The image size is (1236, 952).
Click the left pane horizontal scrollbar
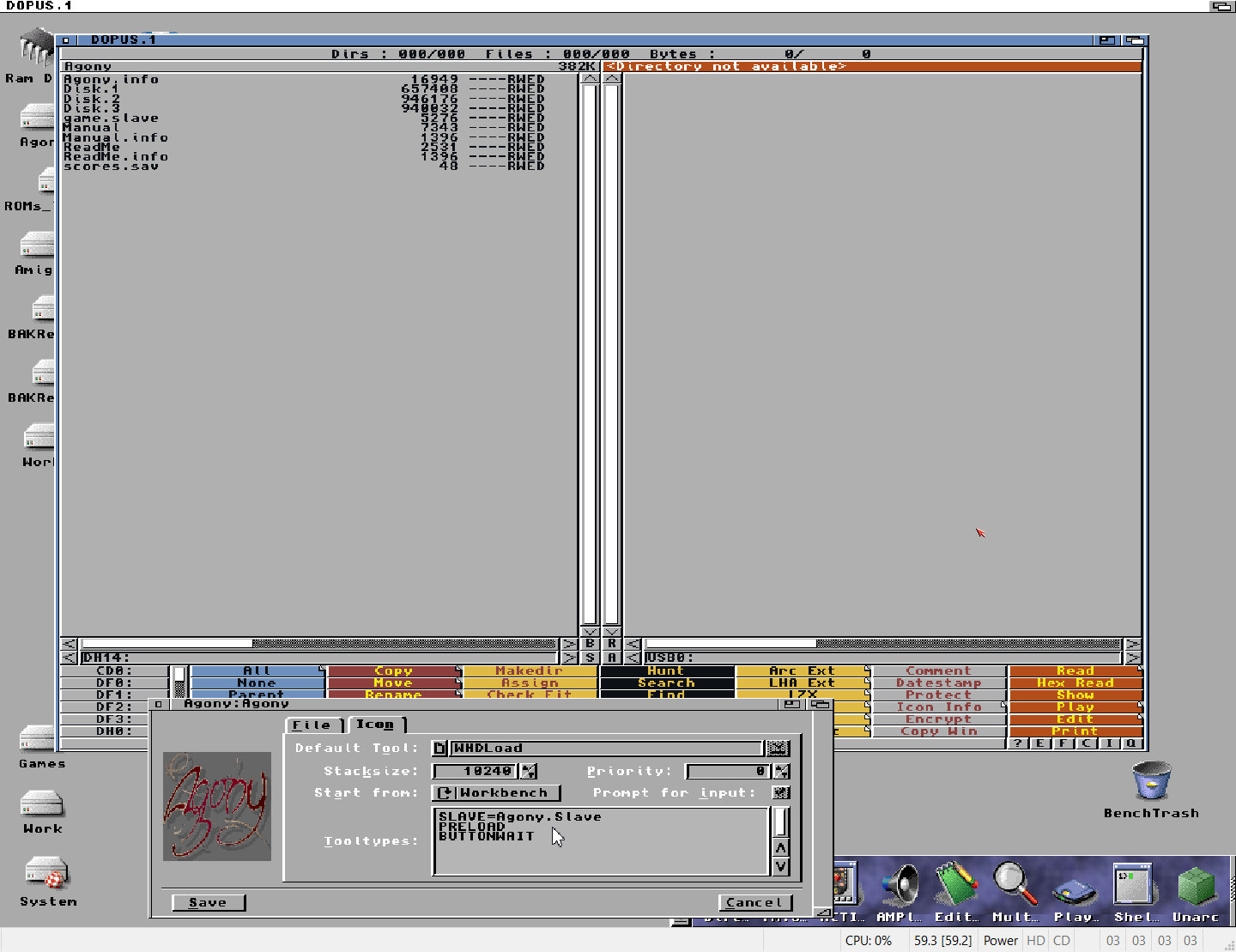319,643
